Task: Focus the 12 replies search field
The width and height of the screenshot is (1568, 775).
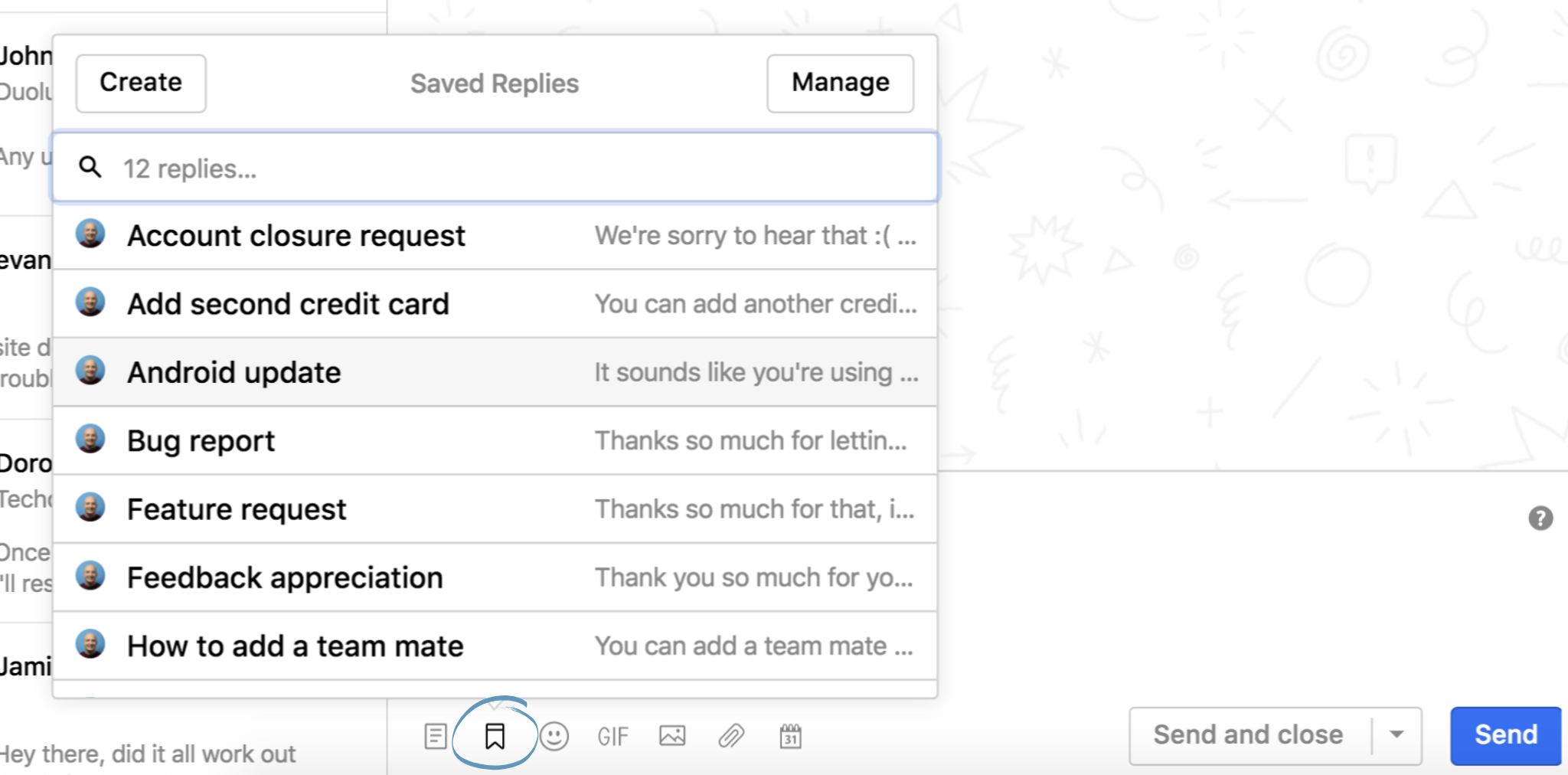Action: coord(495,168)
